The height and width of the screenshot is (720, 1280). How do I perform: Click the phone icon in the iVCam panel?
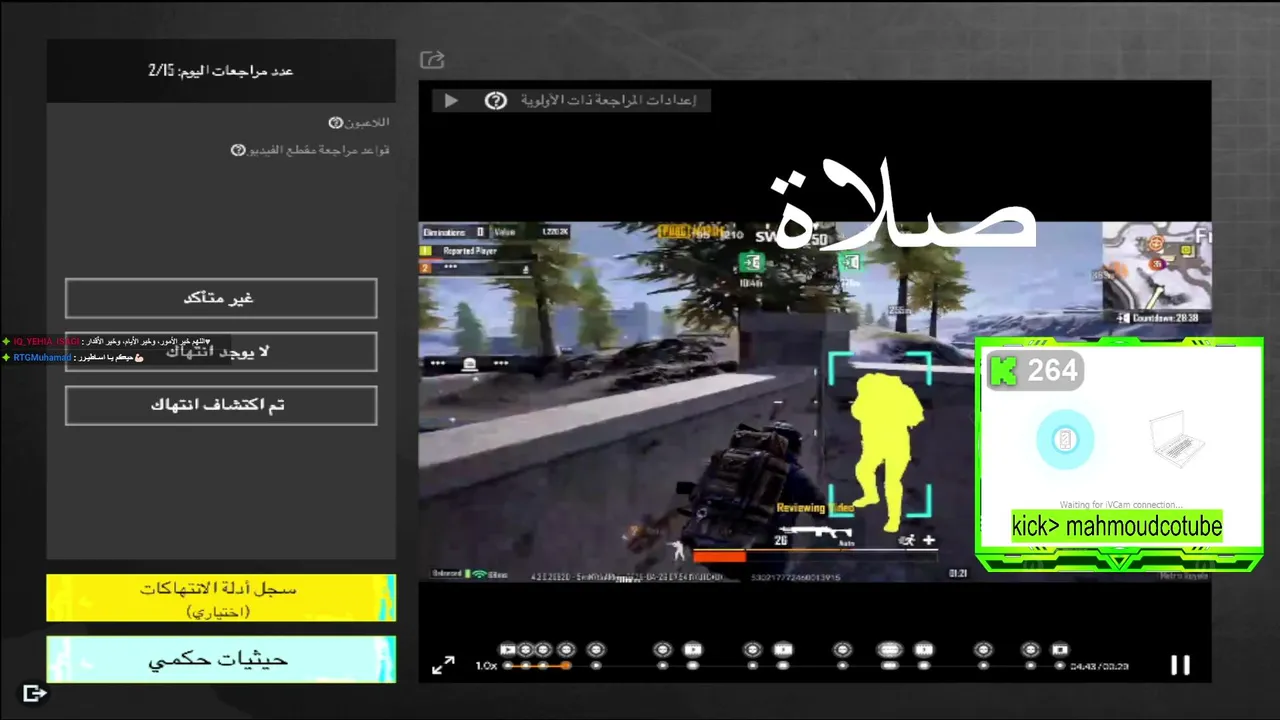click(x=1065, y=439)
